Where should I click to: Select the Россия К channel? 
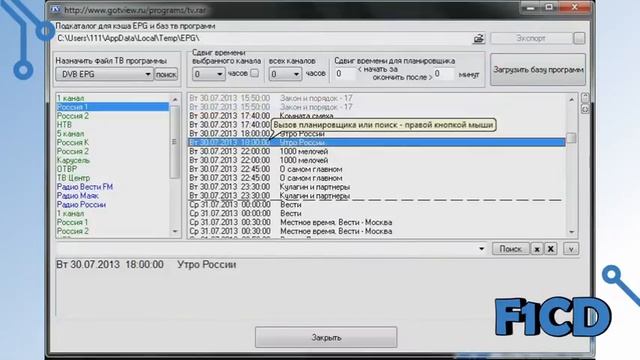pos(73,142)
